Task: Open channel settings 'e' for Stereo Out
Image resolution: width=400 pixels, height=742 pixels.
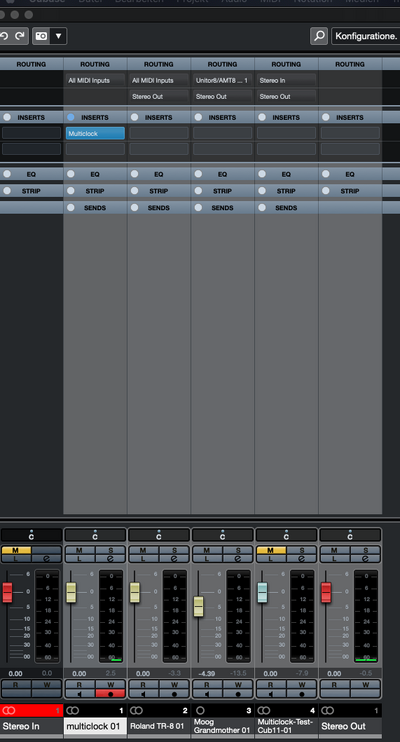Action: click(365, 559)
